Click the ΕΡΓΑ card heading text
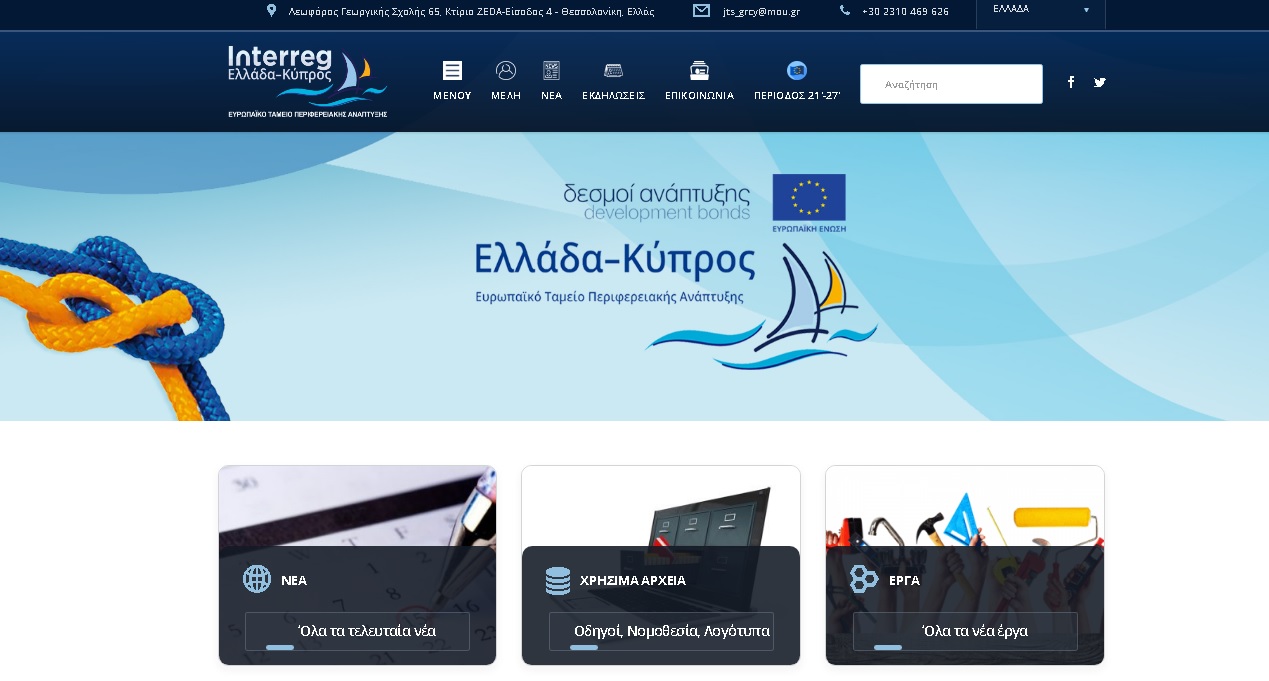Viewport: 1269px width, 681px height. [904, 580]
